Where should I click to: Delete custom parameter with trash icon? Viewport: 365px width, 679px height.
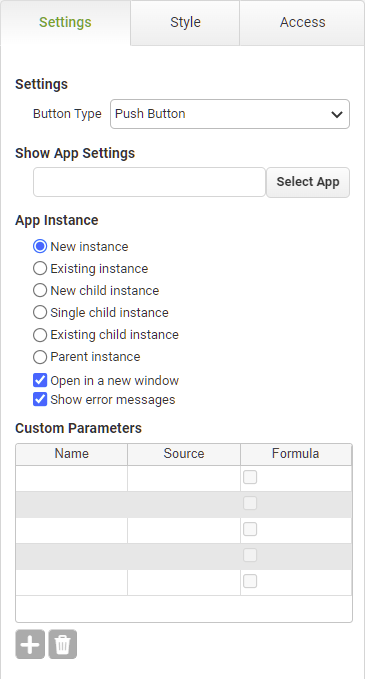(x=62, y=644)
